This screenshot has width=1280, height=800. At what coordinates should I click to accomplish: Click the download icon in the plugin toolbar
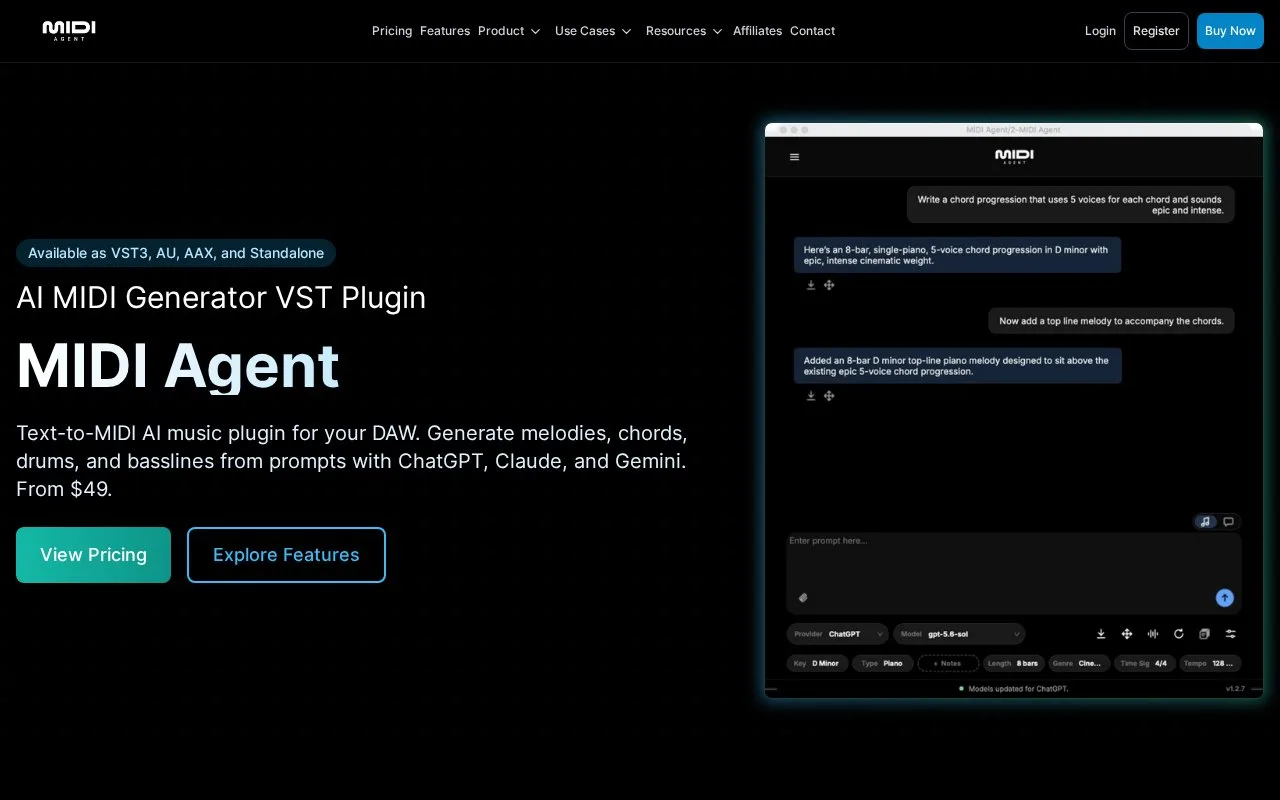tap(1101, 634)
